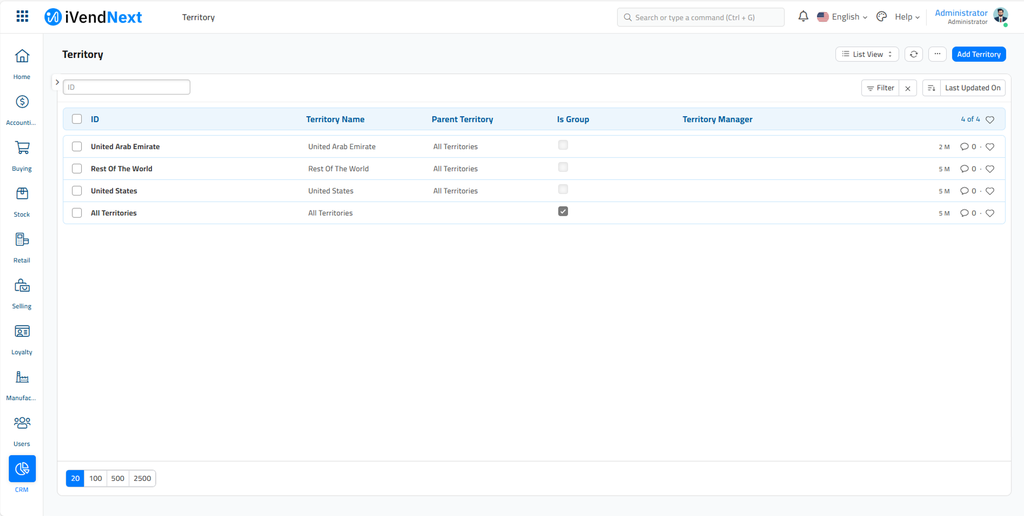Open the three-dots more menu
Viewport: 1024px width, 516px height.
pyautogui.click(x=937, y=54)
